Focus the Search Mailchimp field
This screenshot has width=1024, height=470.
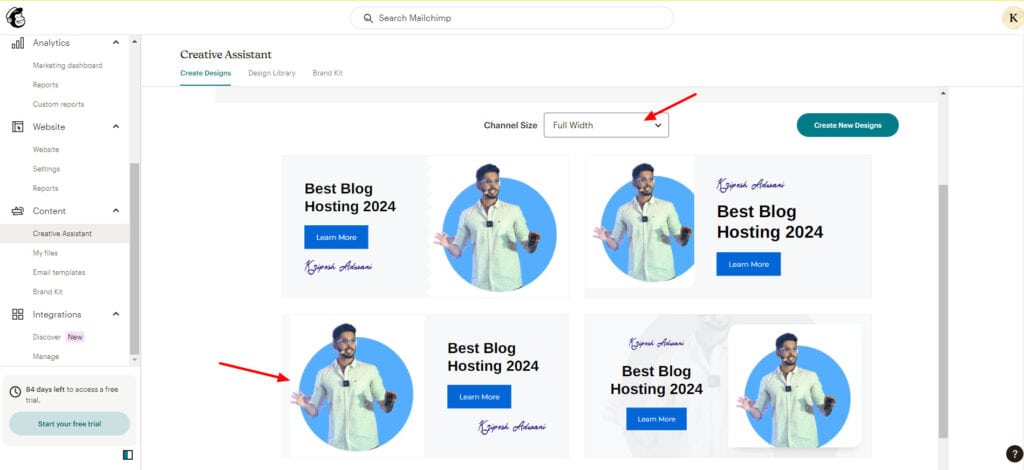512,18
